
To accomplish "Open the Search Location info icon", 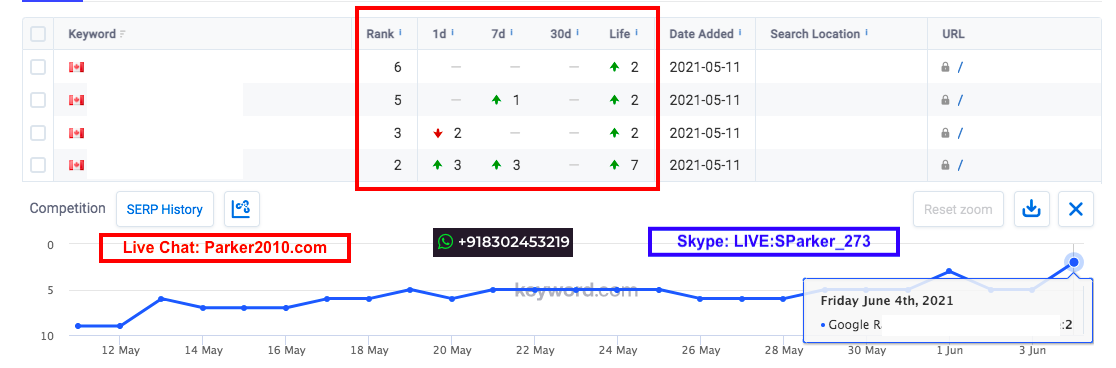I will click(866, 32).
